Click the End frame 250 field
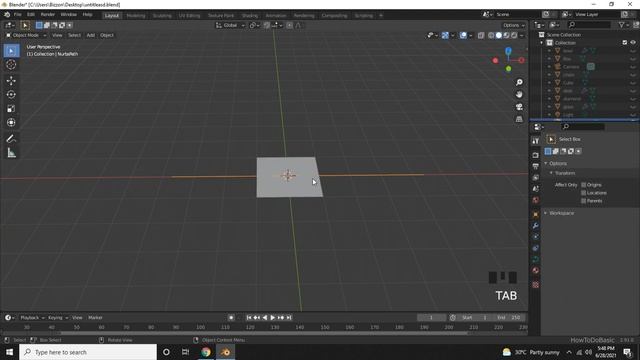The image size is (640, 360). [x=509, y=318]
